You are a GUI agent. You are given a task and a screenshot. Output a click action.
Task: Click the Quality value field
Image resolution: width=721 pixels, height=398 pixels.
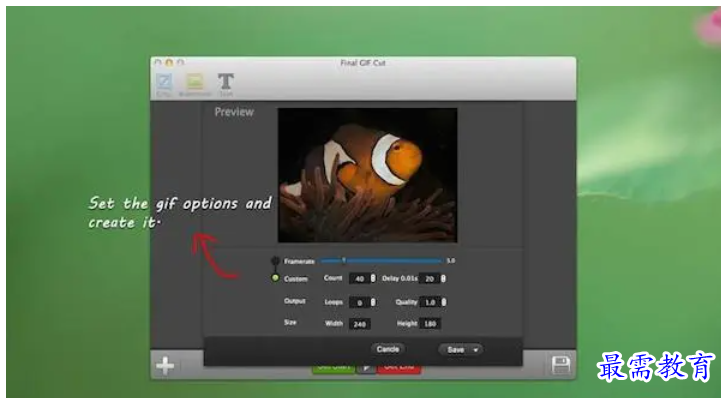(430, 302)
